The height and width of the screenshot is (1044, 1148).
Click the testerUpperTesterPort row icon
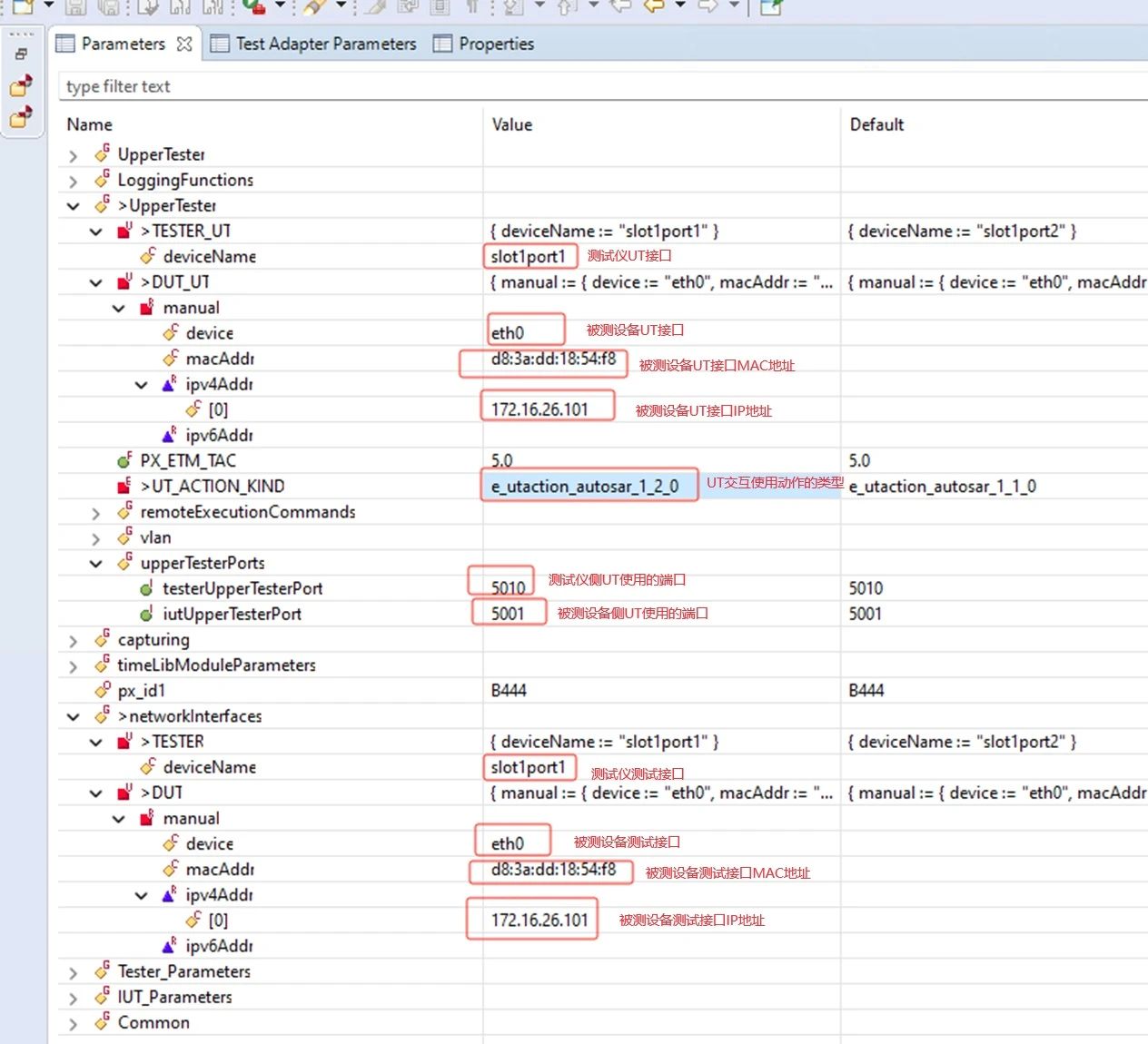tap(146, 588)
